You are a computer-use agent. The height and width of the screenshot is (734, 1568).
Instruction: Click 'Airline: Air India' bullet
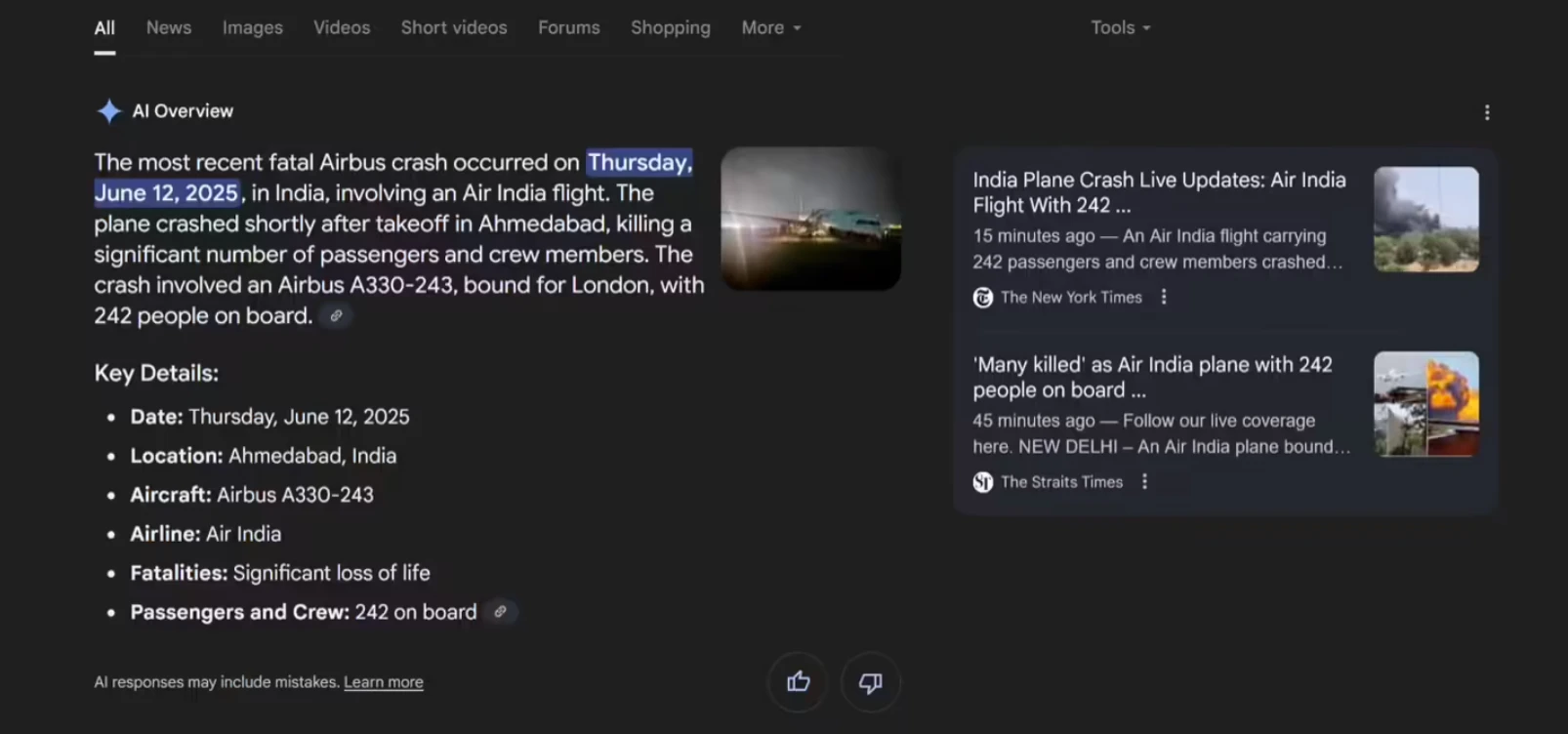206,534
